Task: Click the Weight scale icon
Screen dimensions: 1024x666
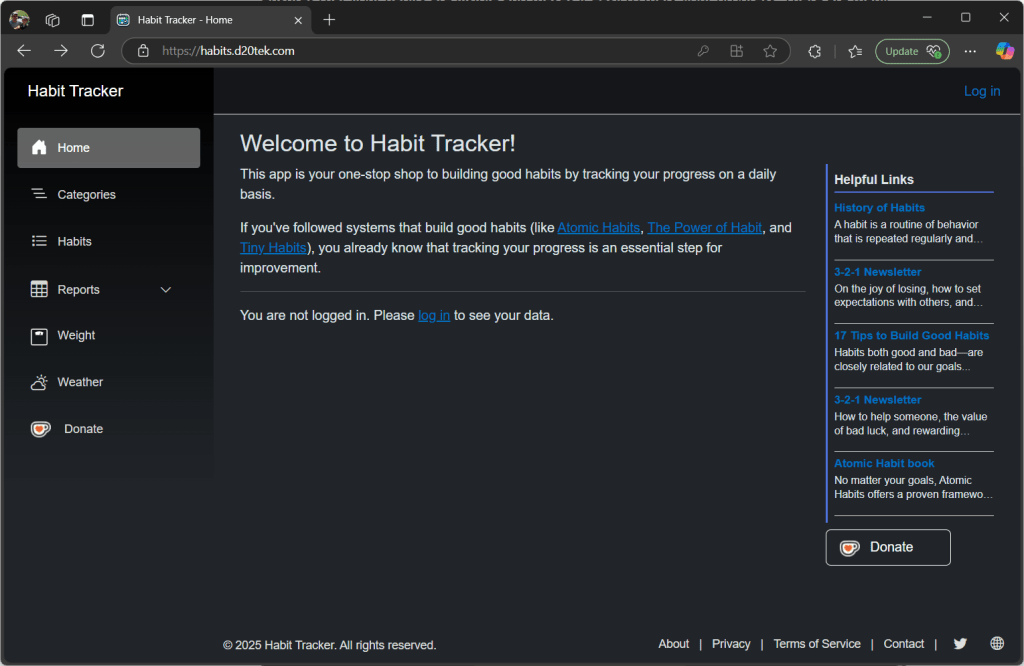Action: click(39, 336)
